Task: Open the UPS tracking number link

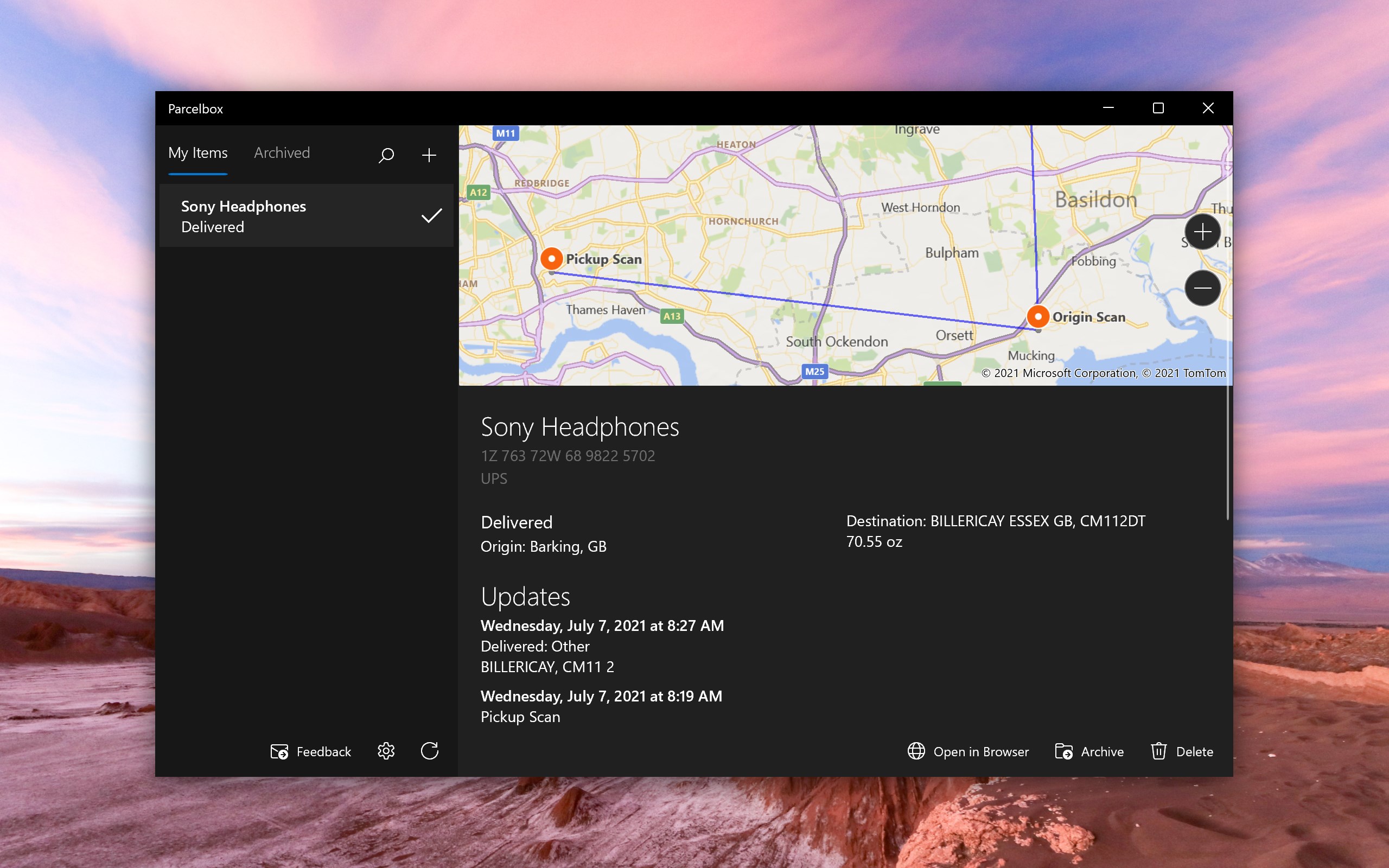Action: click(567, 455)
